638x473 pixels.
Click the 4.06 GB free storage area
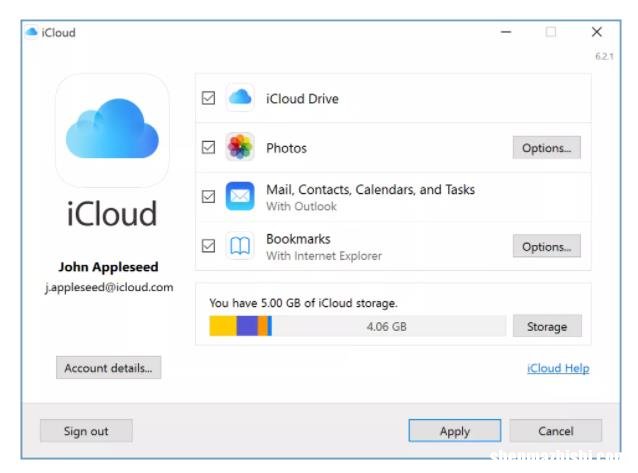pyautogui.click(x=389, y=326)
